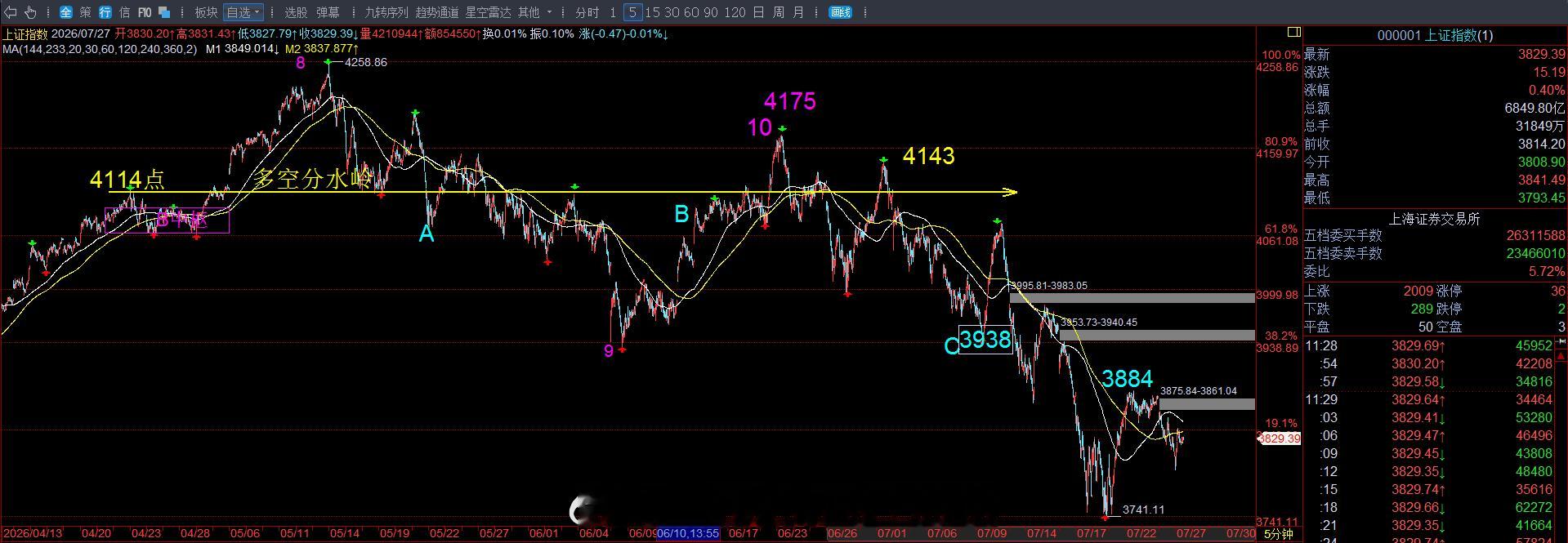Open the 板块 sector menu
The height and width of the screenshot is (543, 1568).
(206, 12)
